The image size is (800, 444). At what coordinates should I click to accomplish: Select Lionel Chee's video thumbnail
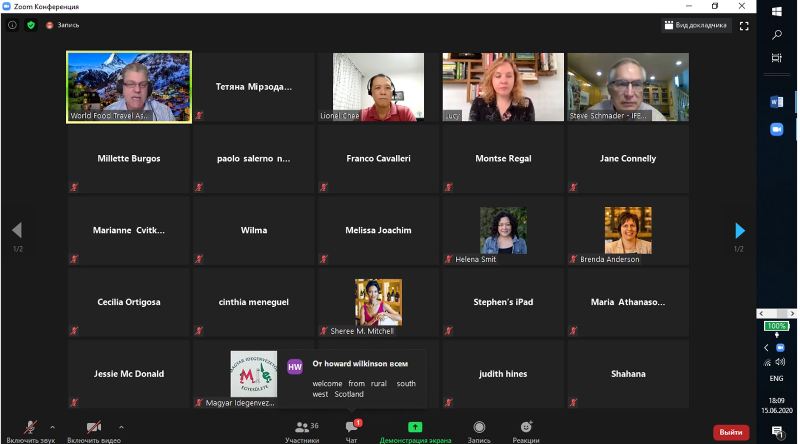378,87
